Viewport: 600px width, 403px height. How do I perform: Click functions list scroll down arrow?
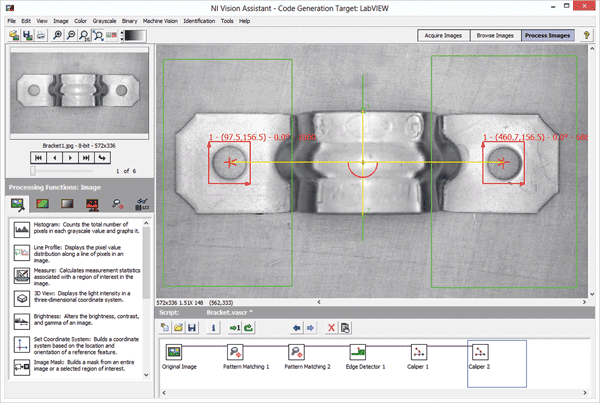[146, 375]
